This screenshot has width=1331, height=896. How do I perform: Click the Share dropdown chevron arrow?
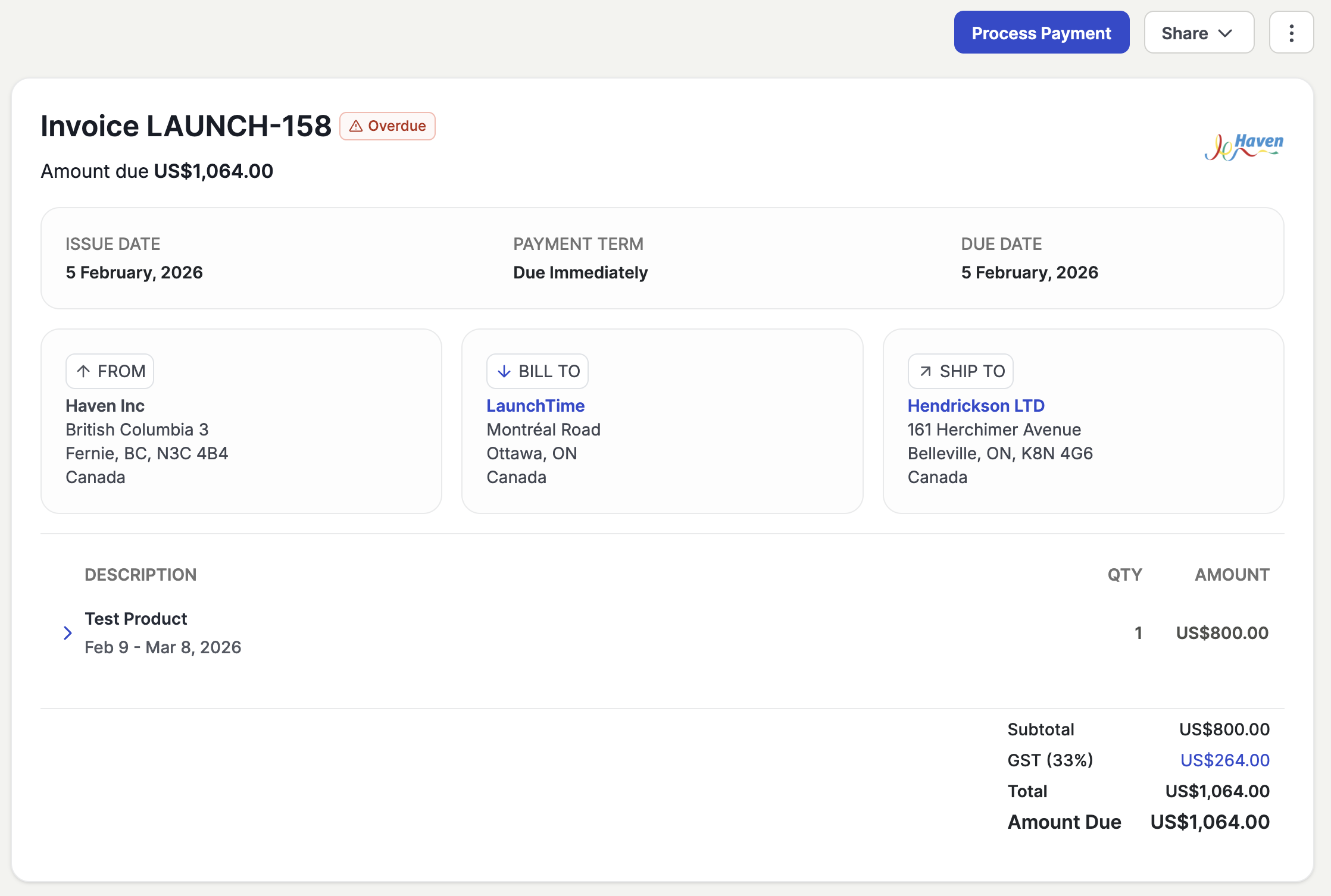pyautogui.click(x=1225, y=33)
